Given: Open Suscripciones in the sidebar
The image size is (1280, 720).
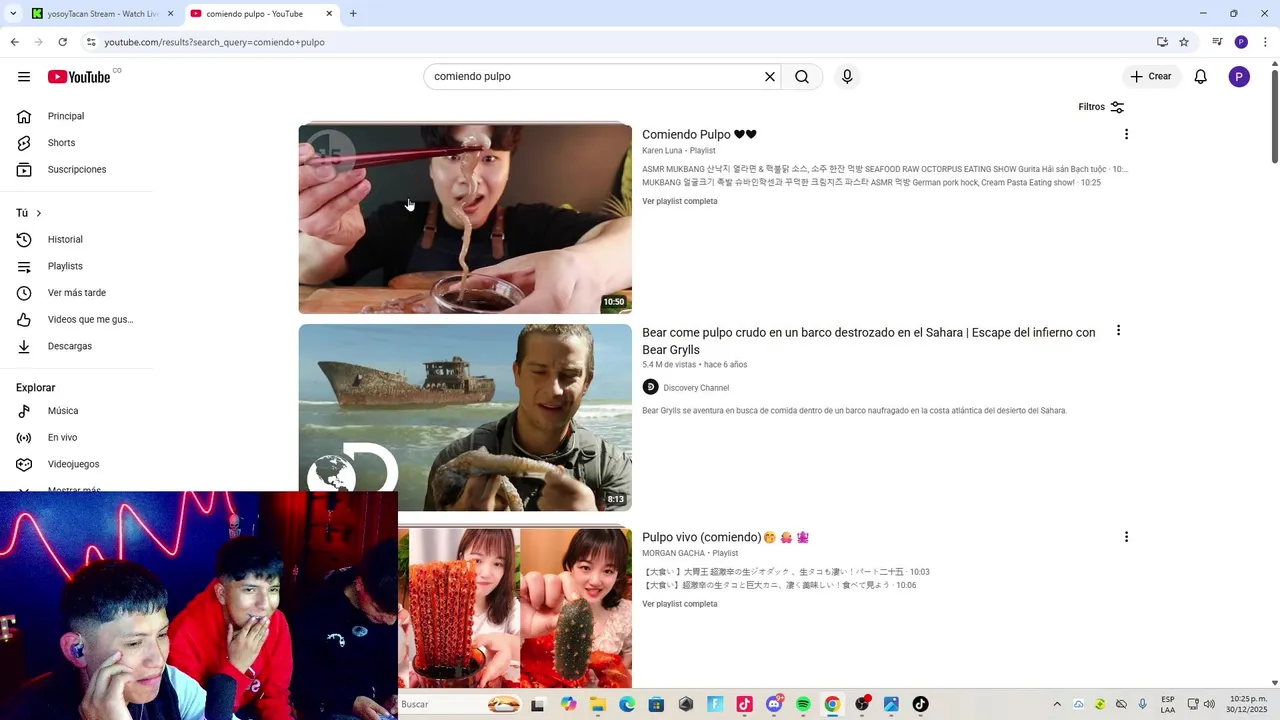Looking at the screenshot, I should coord(77,170).
